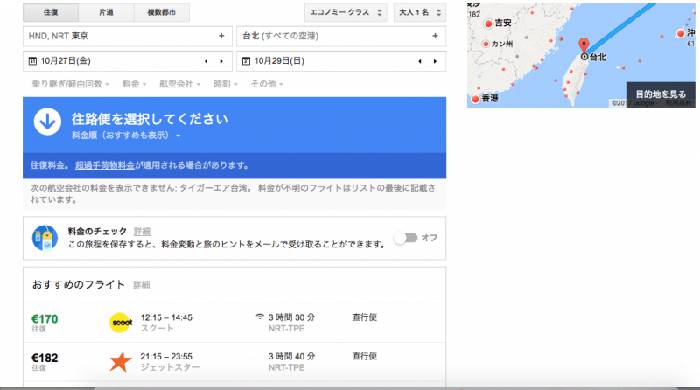Select the 往復 round-trip tab
The height and width of the screenshot is (390, 700).
coord(51,12)
